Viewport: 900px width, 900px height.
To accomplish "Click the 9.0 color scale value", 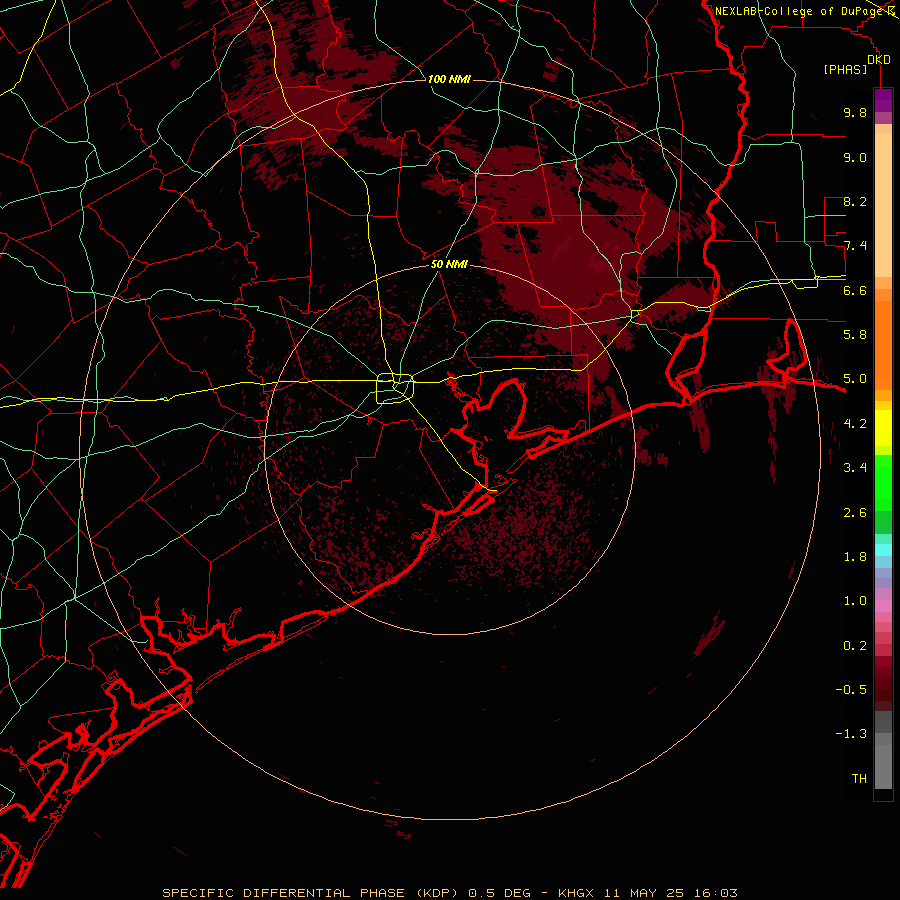I will pyautogui.click(x=855, y=157).
